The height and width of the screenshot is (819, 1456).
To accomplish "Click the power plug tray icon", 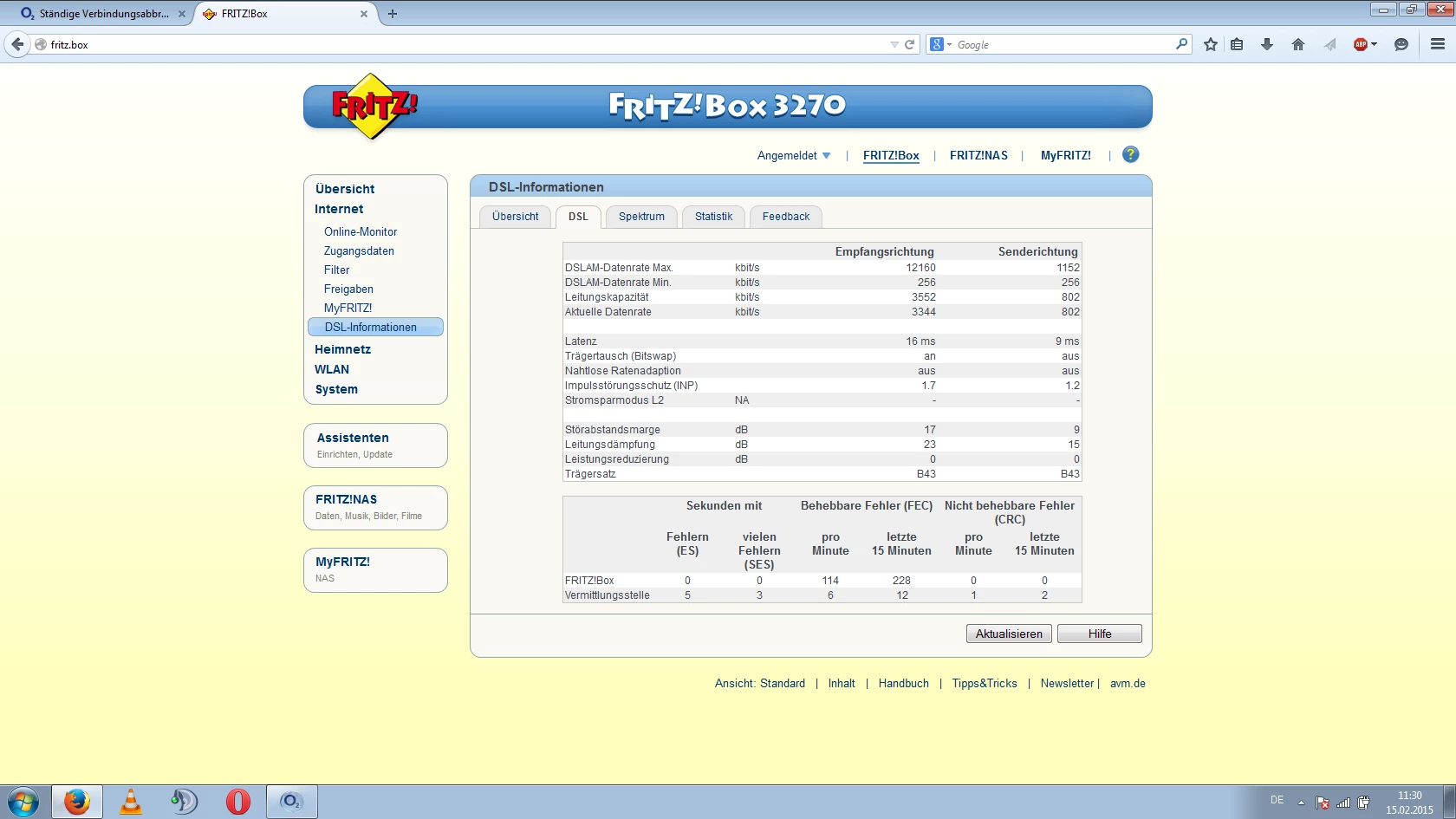I will coord(1364,803).
